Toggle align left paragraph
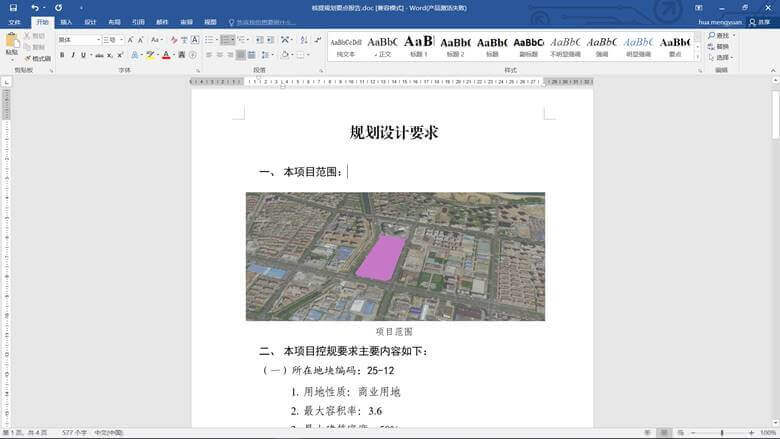This screenshot has height=439, width=780. pos(209,55)
